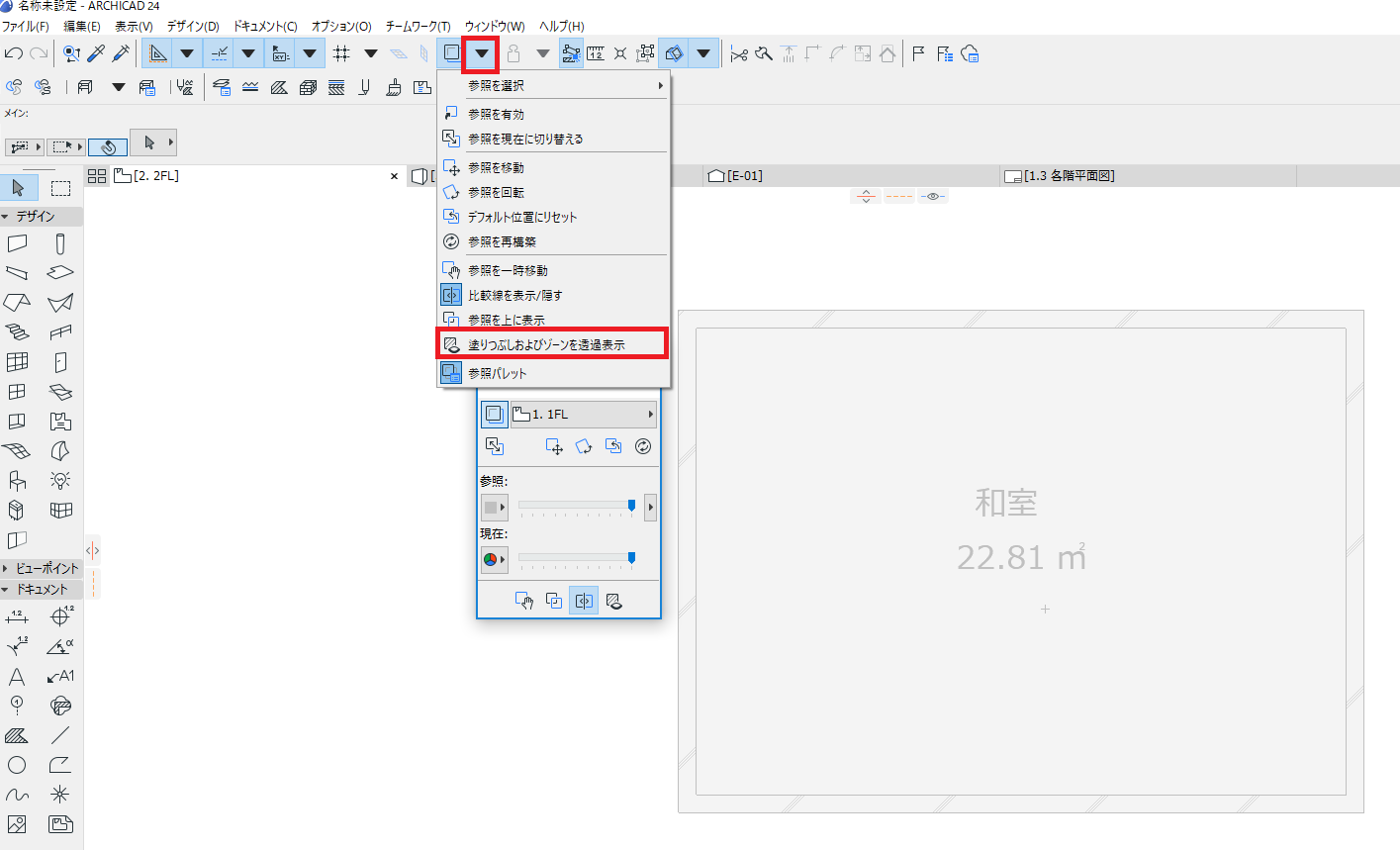
Task: Toggle Trace reference button in toolbar
Action: tap(451, 53)
